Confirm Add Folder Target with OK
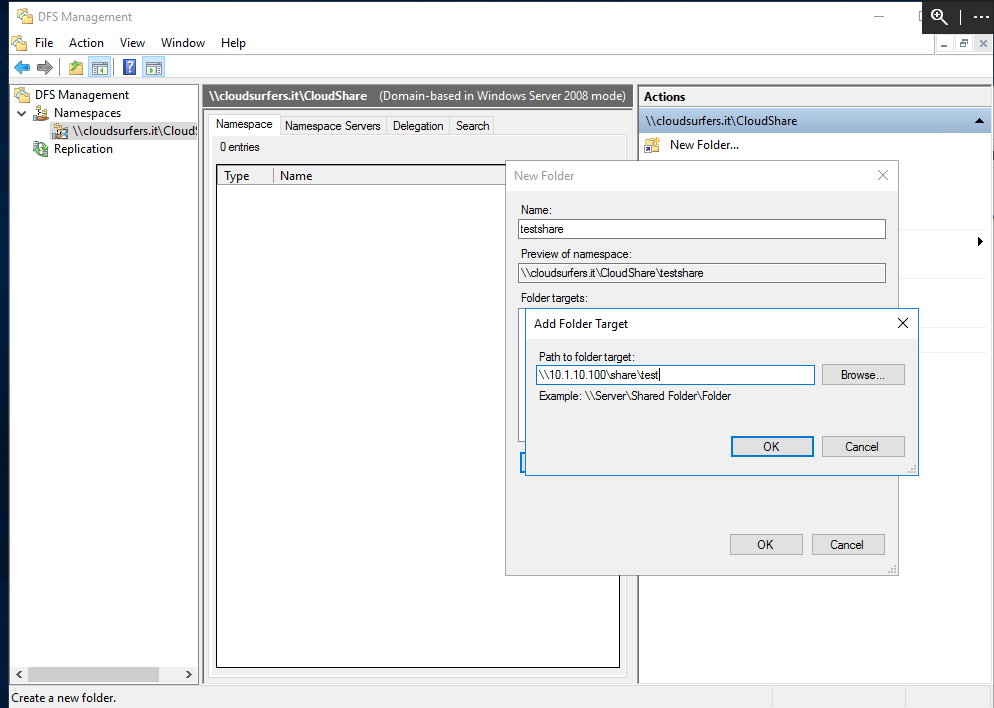Screen dimensions: 994x708 (771, 446)
